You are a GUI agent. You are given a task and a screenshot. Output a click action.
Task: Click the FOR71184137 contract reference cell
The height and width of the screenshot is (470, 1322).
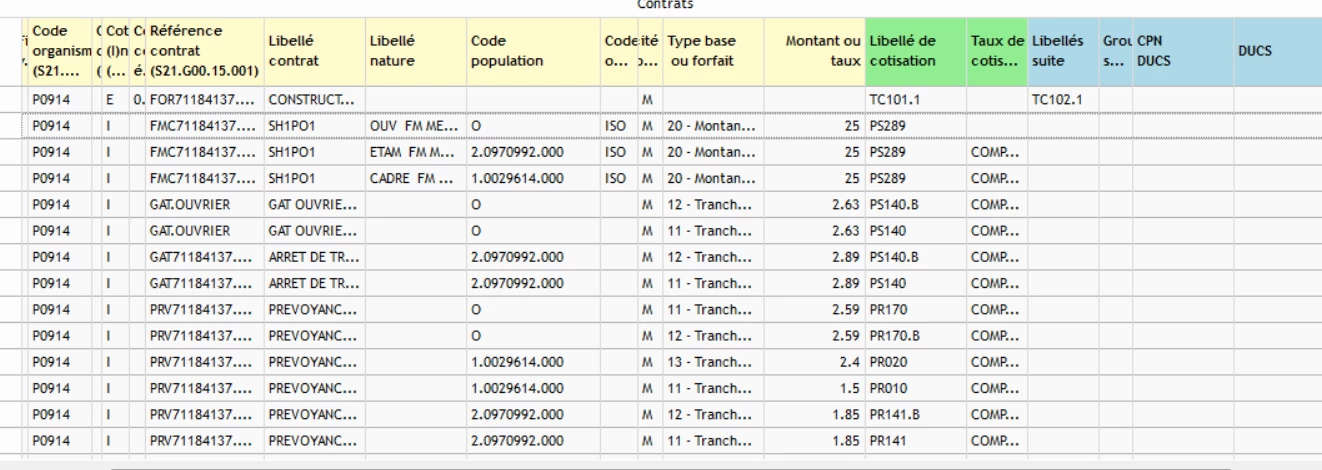pyautogui.click(x=204, y=100)
